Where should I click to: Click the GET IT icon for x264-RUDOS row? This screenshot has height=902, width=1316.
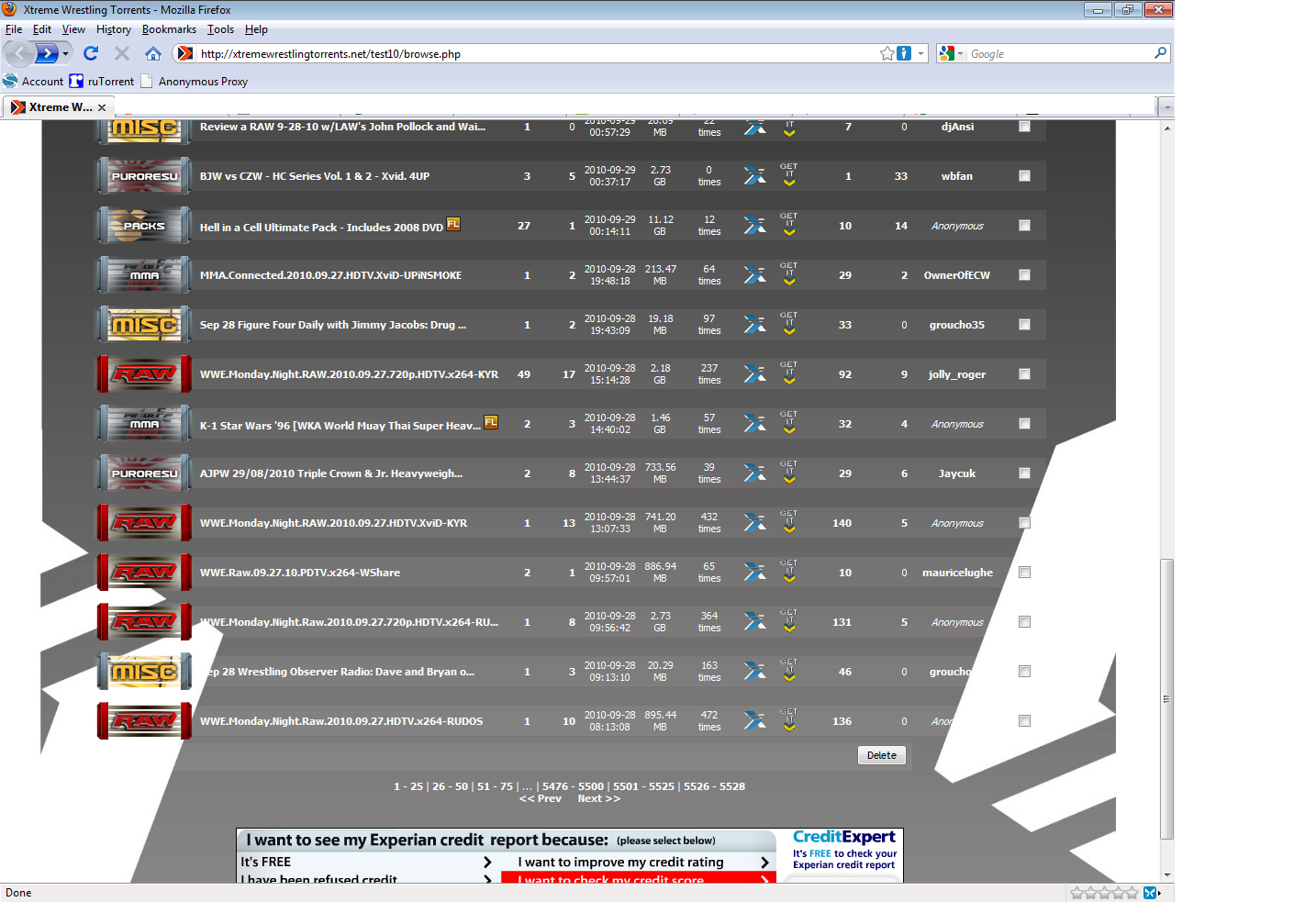(789, 720)
